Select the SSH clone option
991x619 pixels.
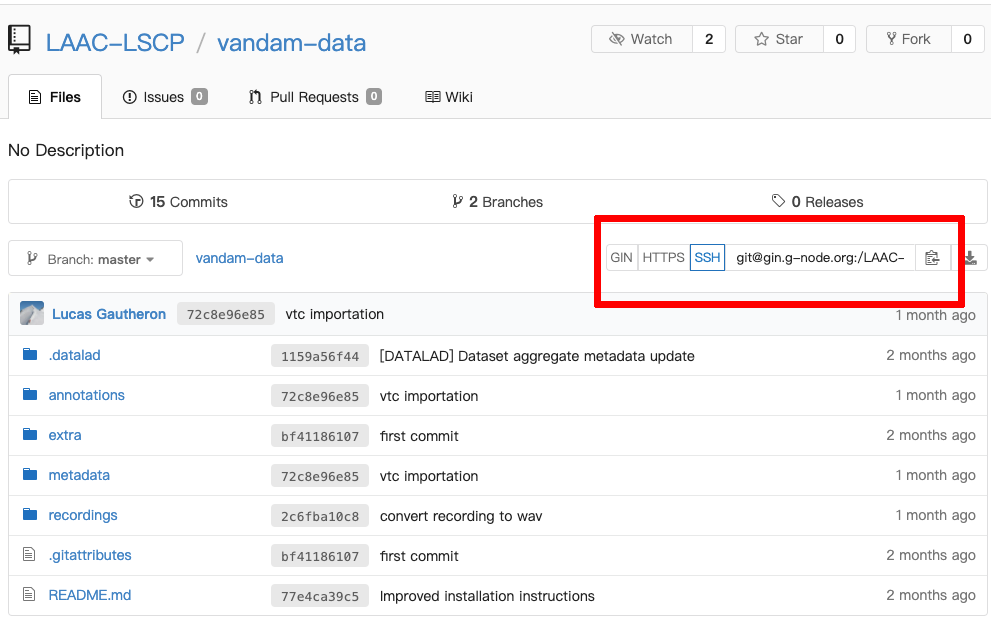tap(707, 257)
